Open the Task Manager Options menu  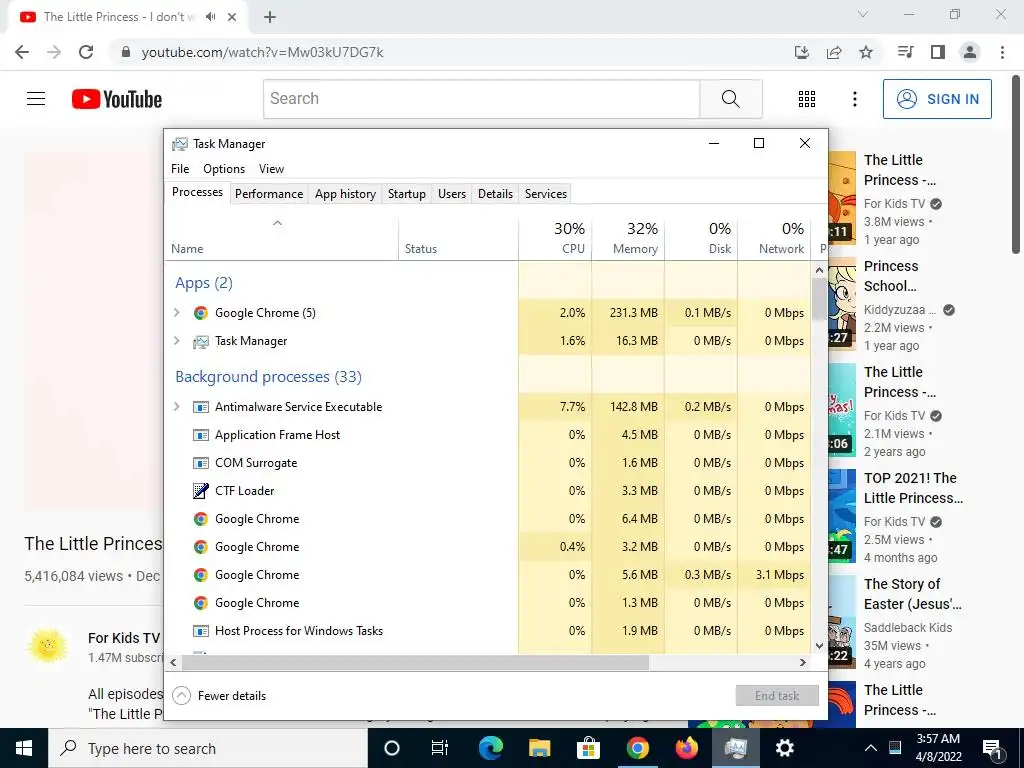click(224, 168)
